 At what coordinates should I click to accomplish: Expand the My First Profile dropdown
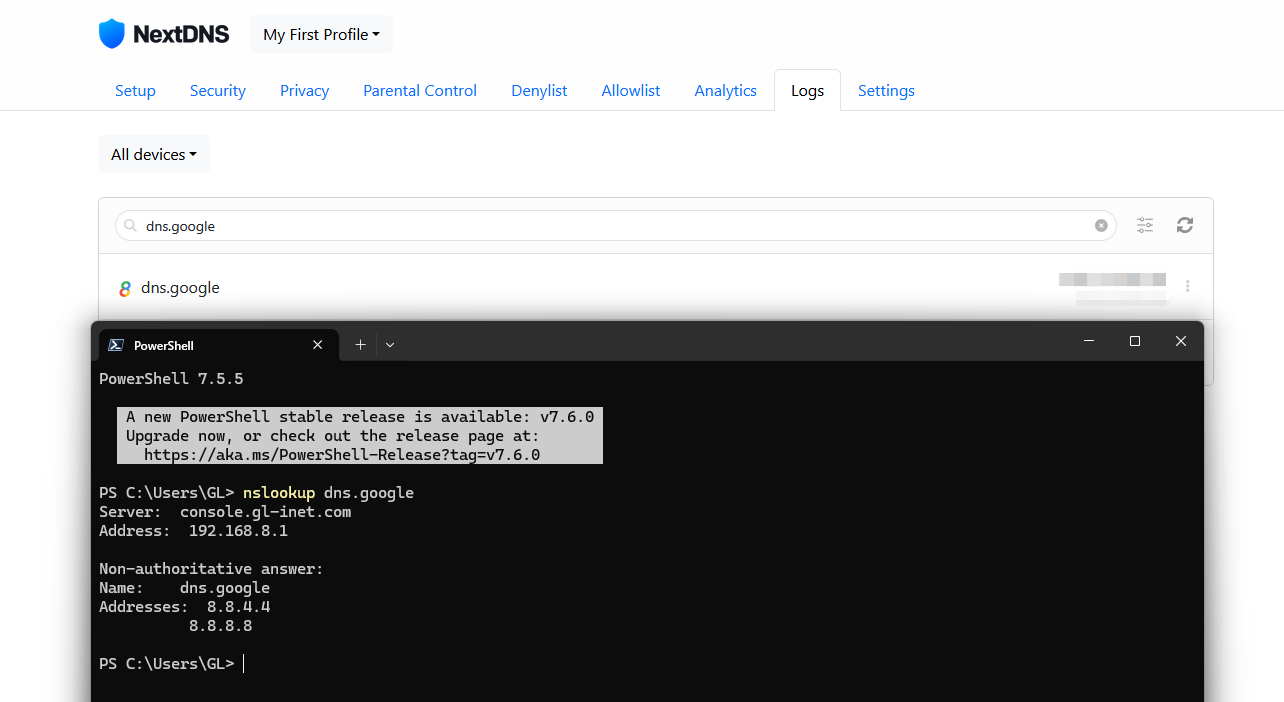pyautogui.click(x=321, y=34)
